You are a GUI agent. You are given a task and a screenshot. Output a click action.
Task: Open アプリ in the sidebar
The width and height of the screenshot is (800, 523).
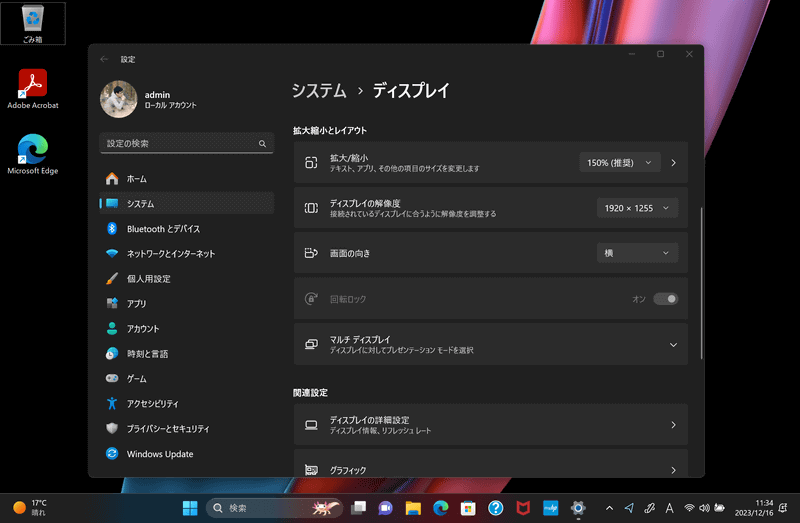187,304
